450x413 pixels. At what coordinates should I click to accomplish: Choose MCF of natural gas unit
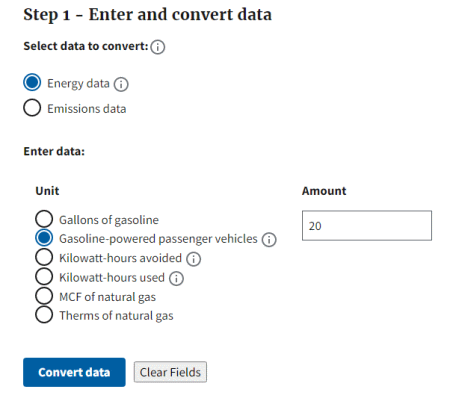coord(44,296)
